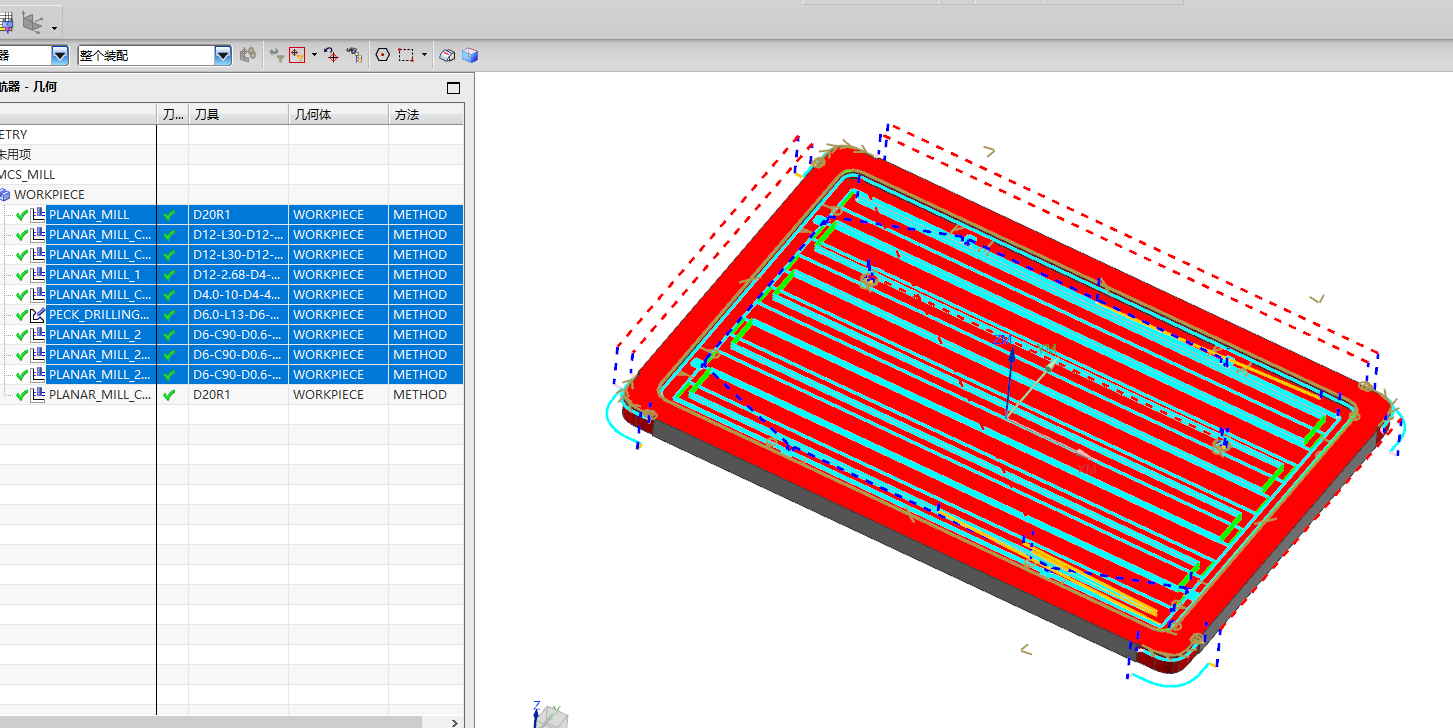Screen dimensions: 1453x728
Task: Click the red-boxed crosshair filter icon
Action: click(x=297, y=55)
